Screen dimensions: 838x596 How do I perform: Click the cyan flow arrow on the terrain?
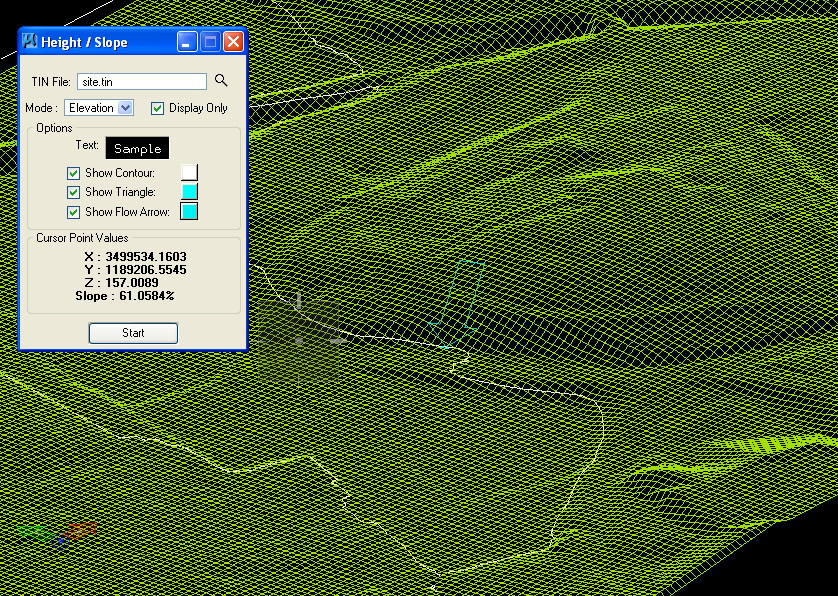click(457, 304)
